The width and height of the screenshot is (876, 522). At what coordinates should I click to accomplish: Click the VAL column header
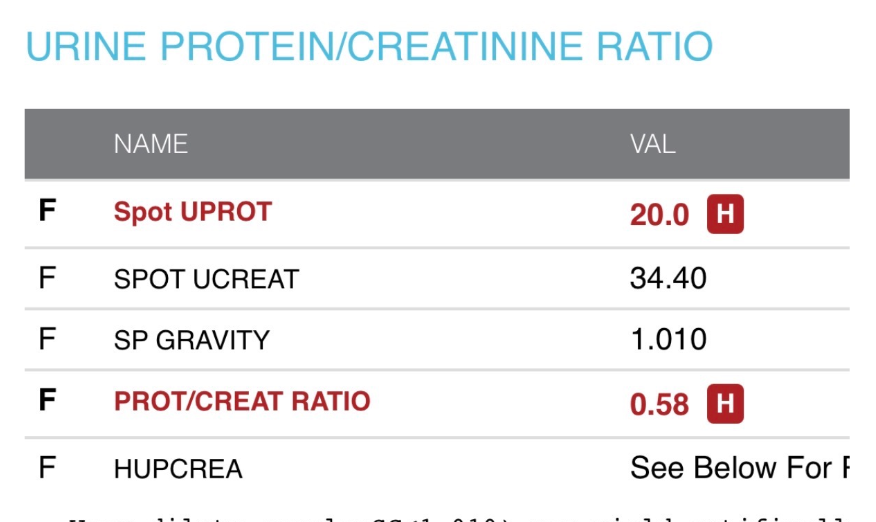point(652,144)
